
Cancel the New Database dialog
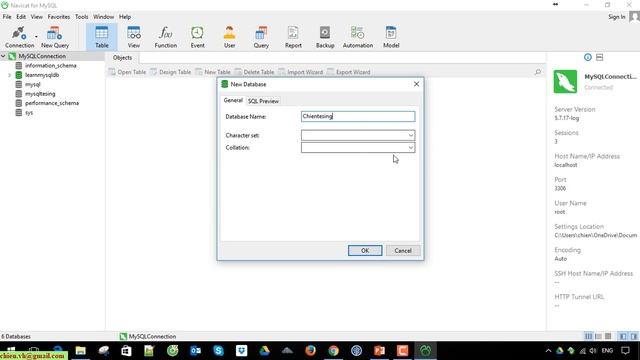coord(403,251)
